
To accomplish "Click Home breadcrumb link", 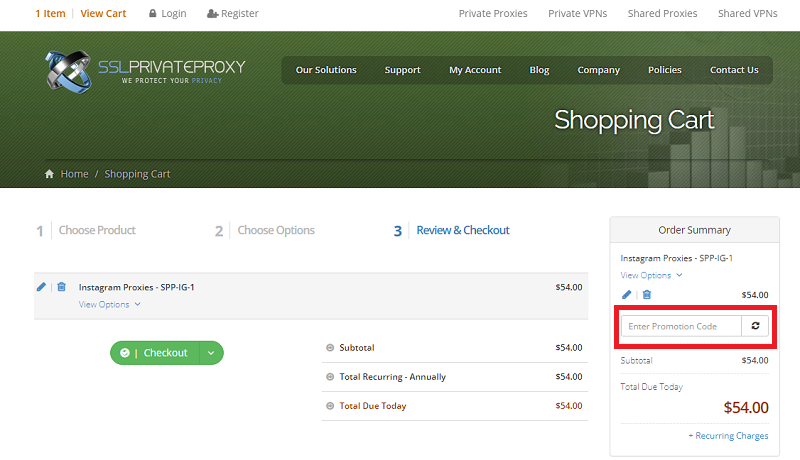I will (74, 174).
